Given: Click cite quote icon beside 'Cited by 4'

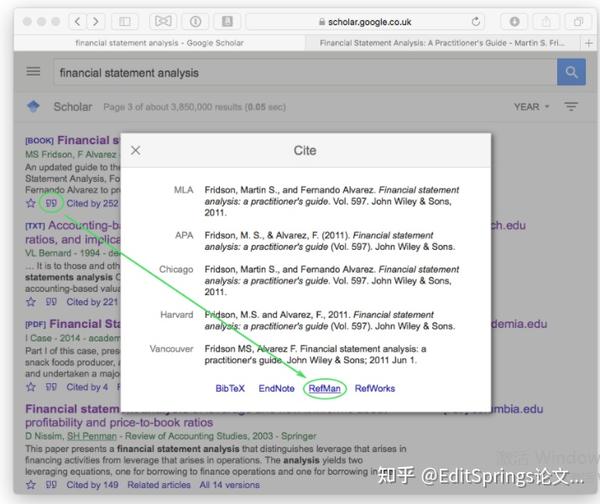Looking at the screenshot, I should pyautogui.click(x=51, y=387).
